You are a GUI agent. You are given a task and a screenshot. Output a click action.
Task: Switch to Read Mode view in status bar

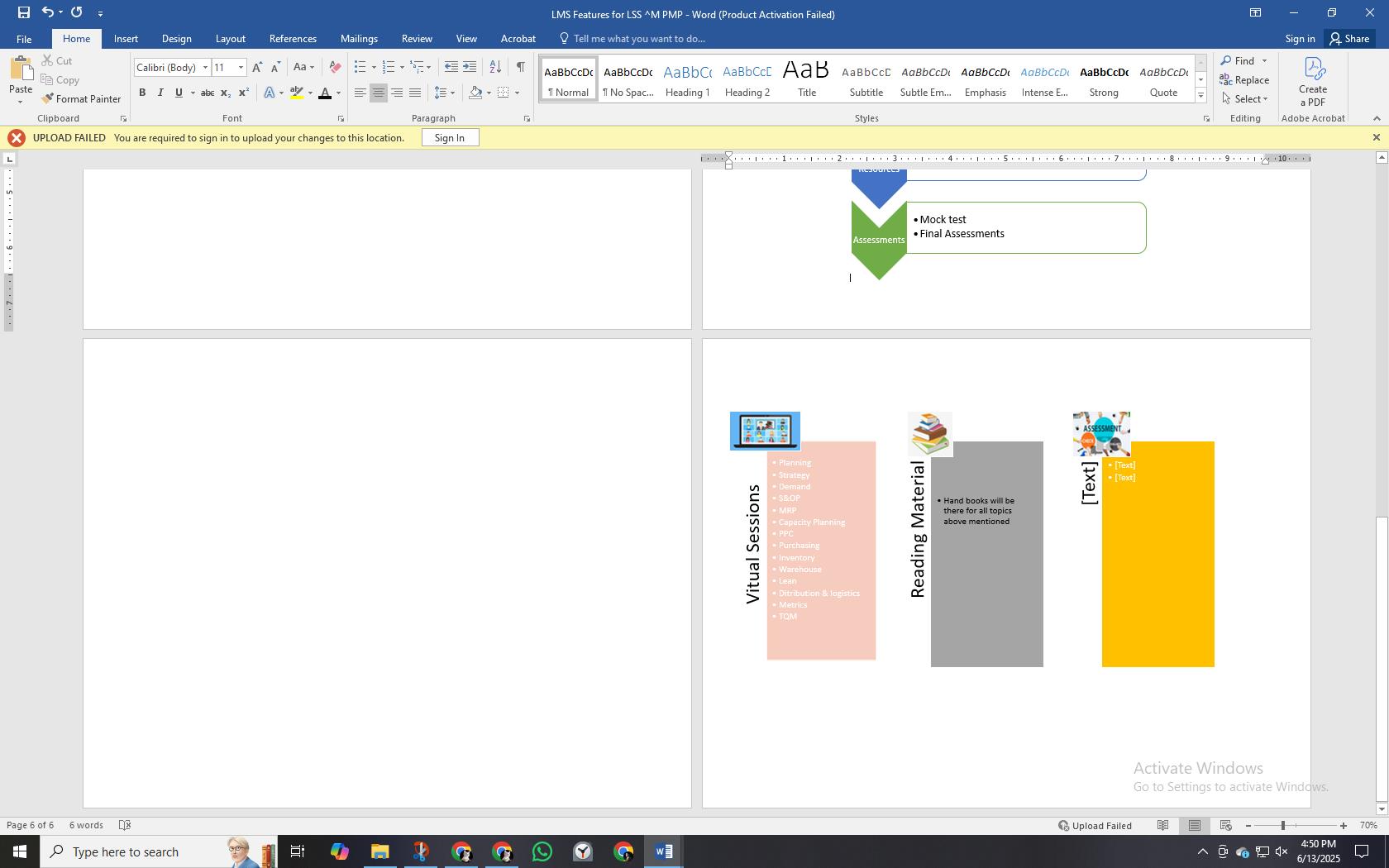pos(1163,825)
